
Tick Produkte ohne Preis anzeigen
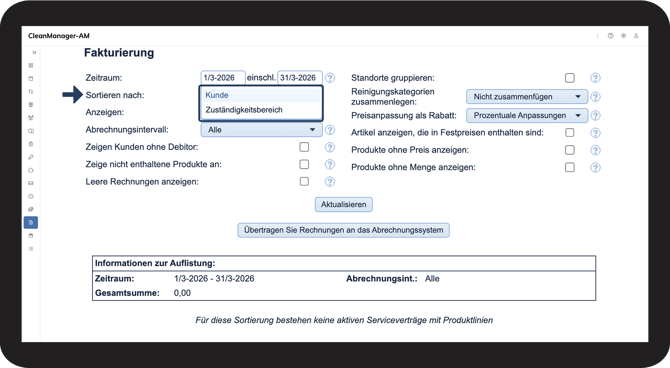tap(570, 150)
